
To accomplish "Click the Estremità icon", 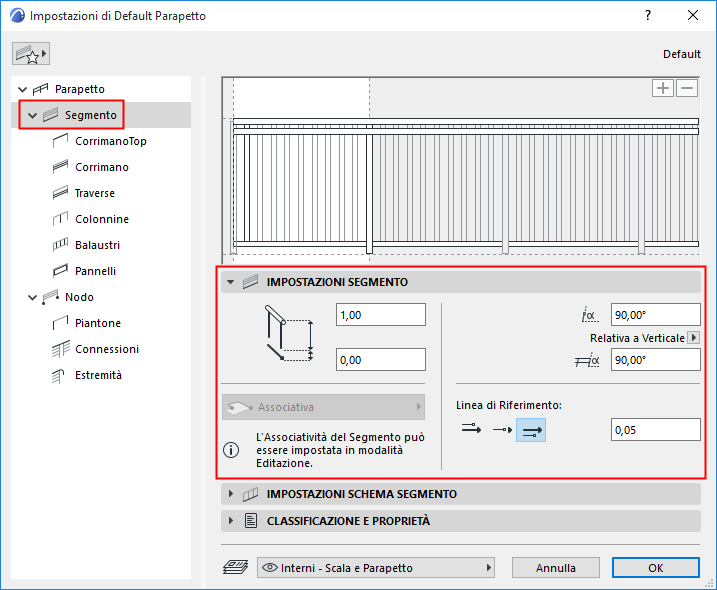I will [59, 376].
